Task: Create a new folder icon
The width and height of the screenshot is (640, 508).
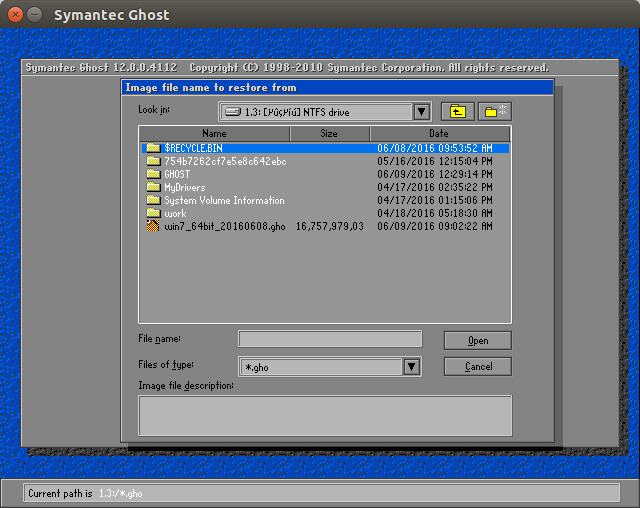Action: pos(495,111)
